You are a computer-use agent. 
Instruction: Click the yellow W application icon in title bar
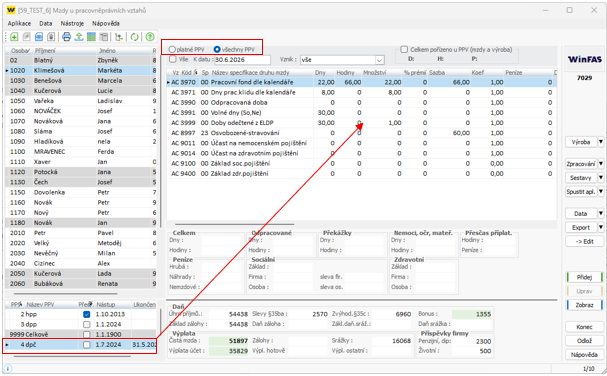point(11,10)
